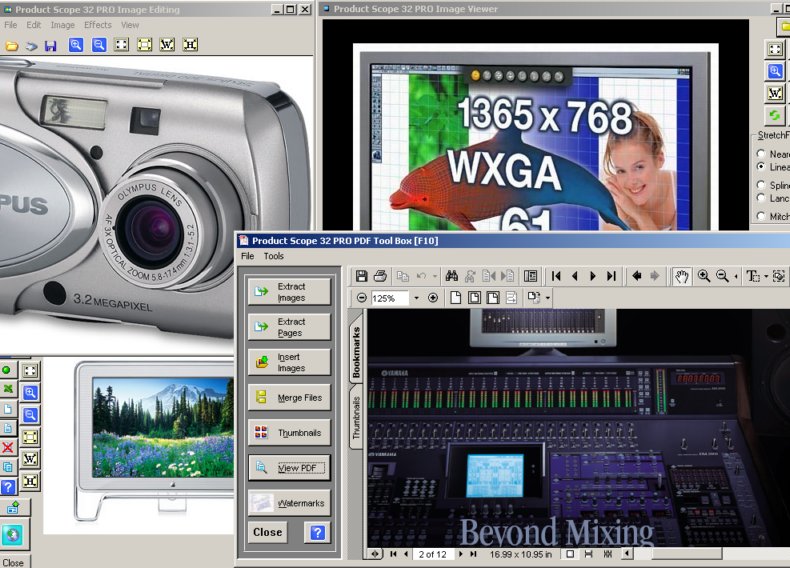This screenshot has width=790, height=568.
Task: Click the Merge Files button
Action: pos(289,398)
